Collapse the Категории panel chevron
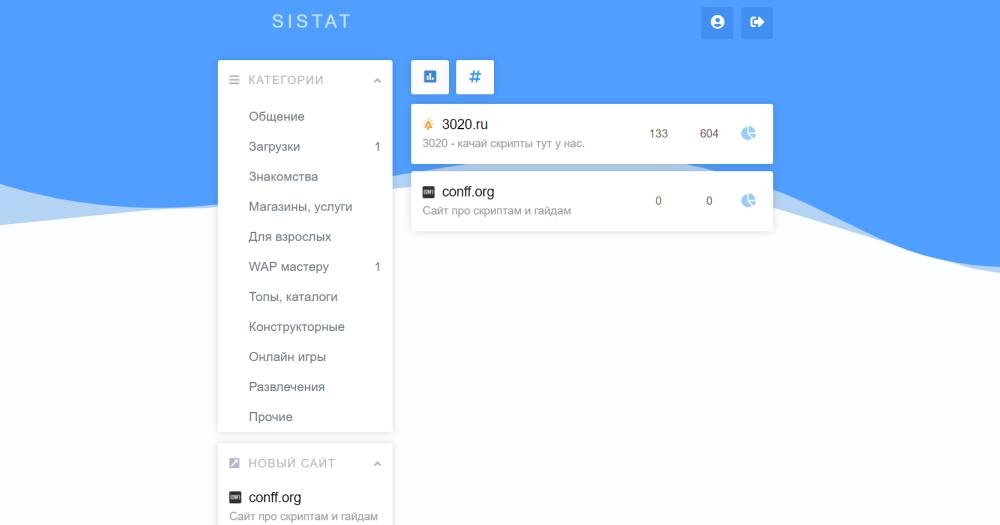 point(377,81)
